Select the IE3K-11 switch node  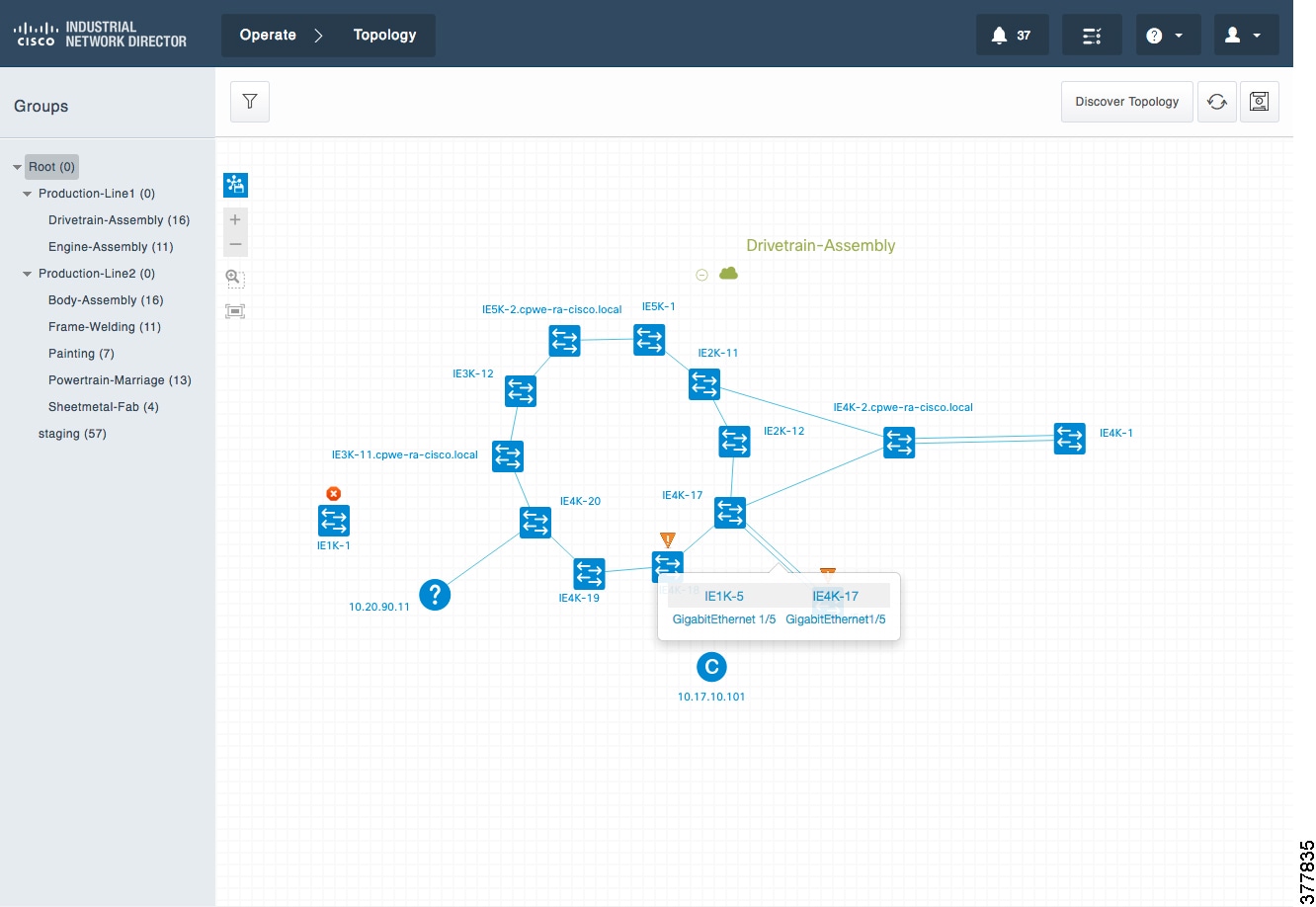507,456
